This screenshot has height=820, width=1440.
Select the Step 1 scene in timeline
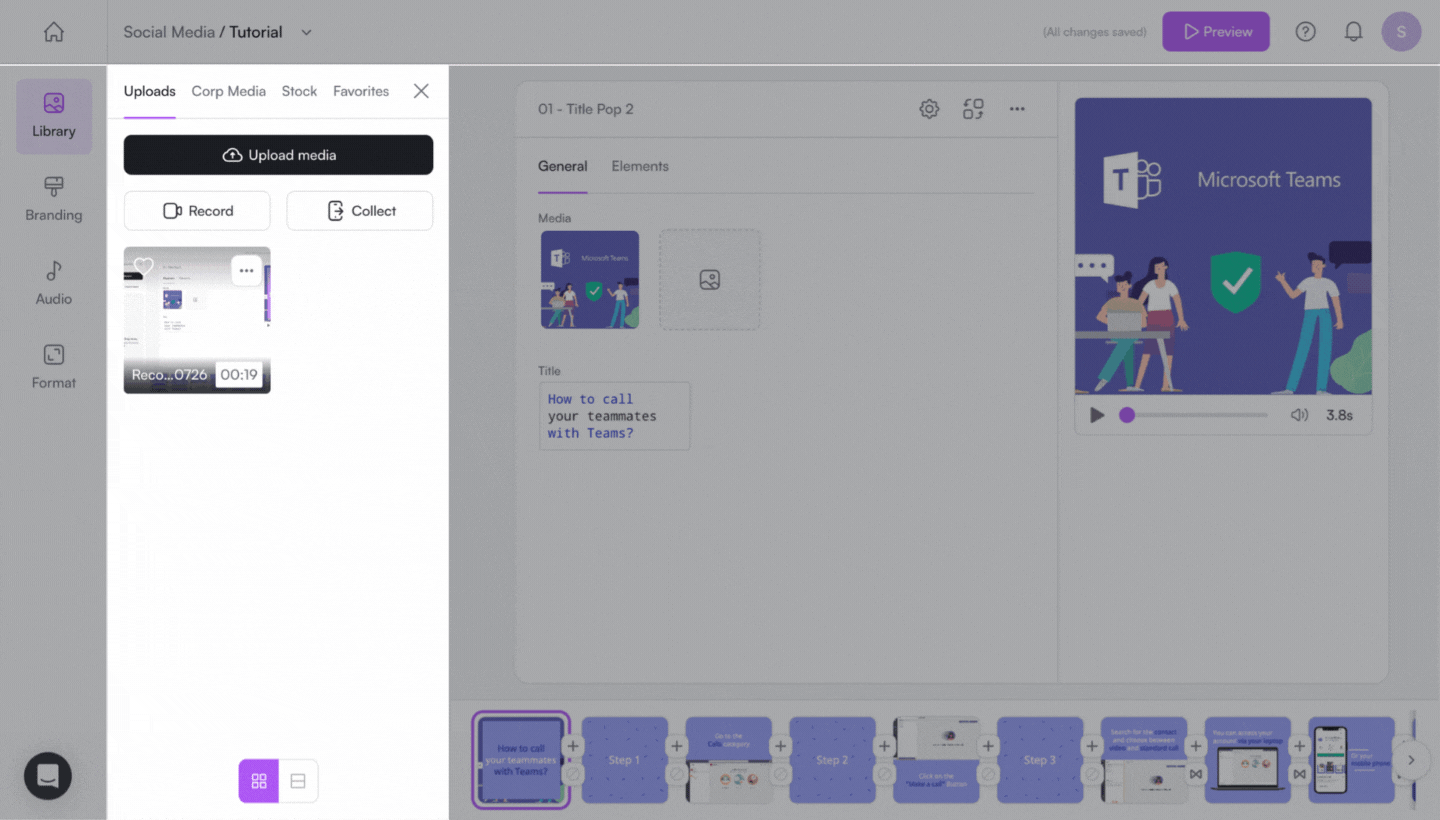coord(625,760)
